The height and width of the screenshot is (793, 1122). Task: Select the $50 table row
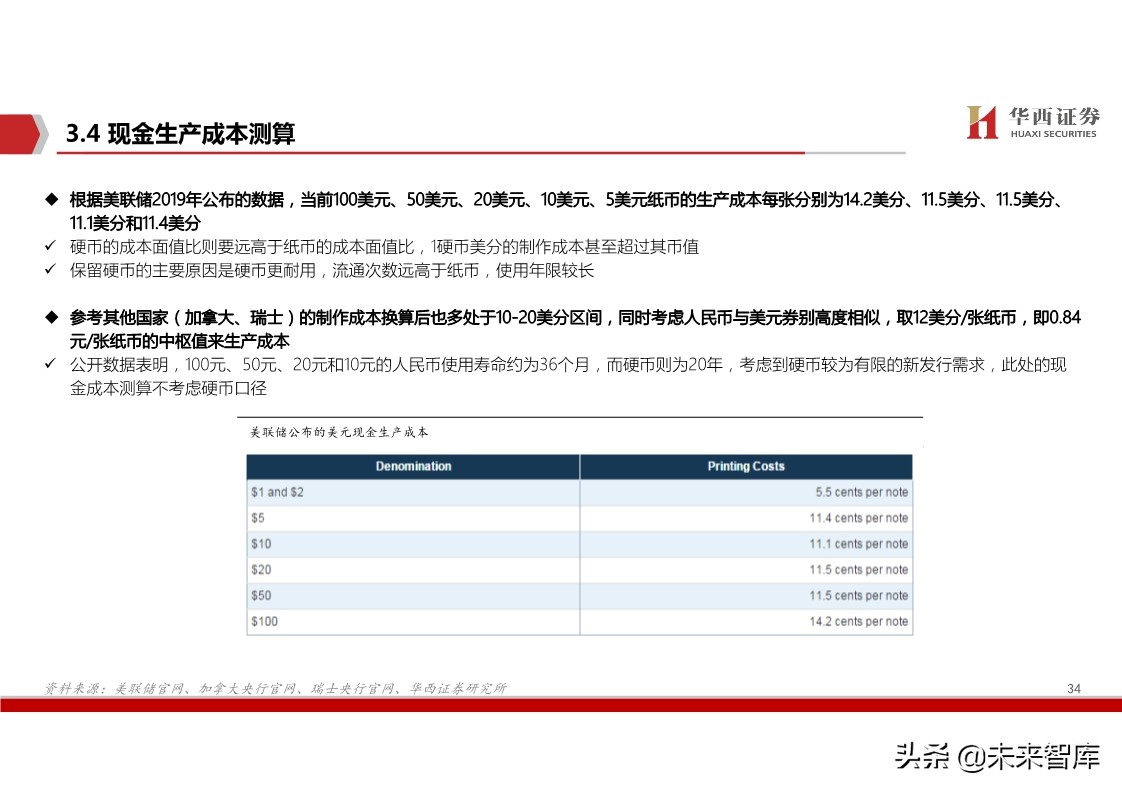point(580,595)
